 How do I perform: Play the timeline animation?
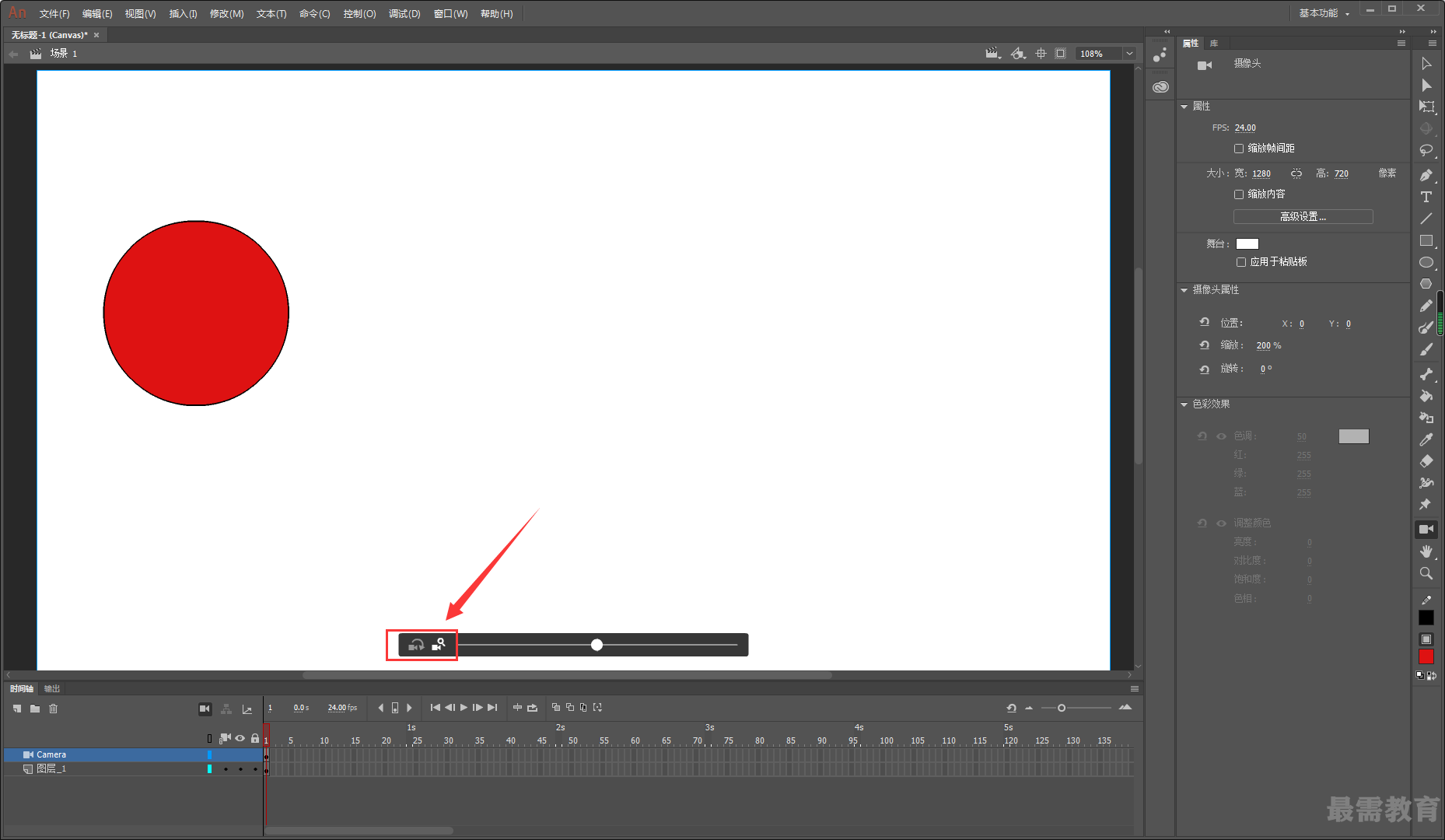coord(464,708)
